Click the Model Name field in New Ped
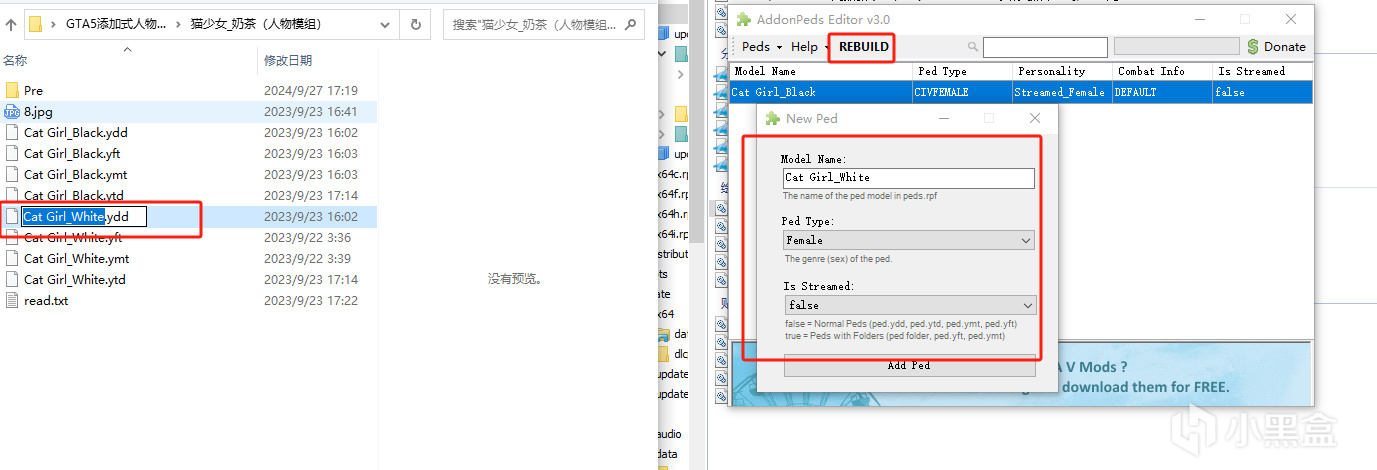Viewport: 1377px width, 470px height. (908, 178)
